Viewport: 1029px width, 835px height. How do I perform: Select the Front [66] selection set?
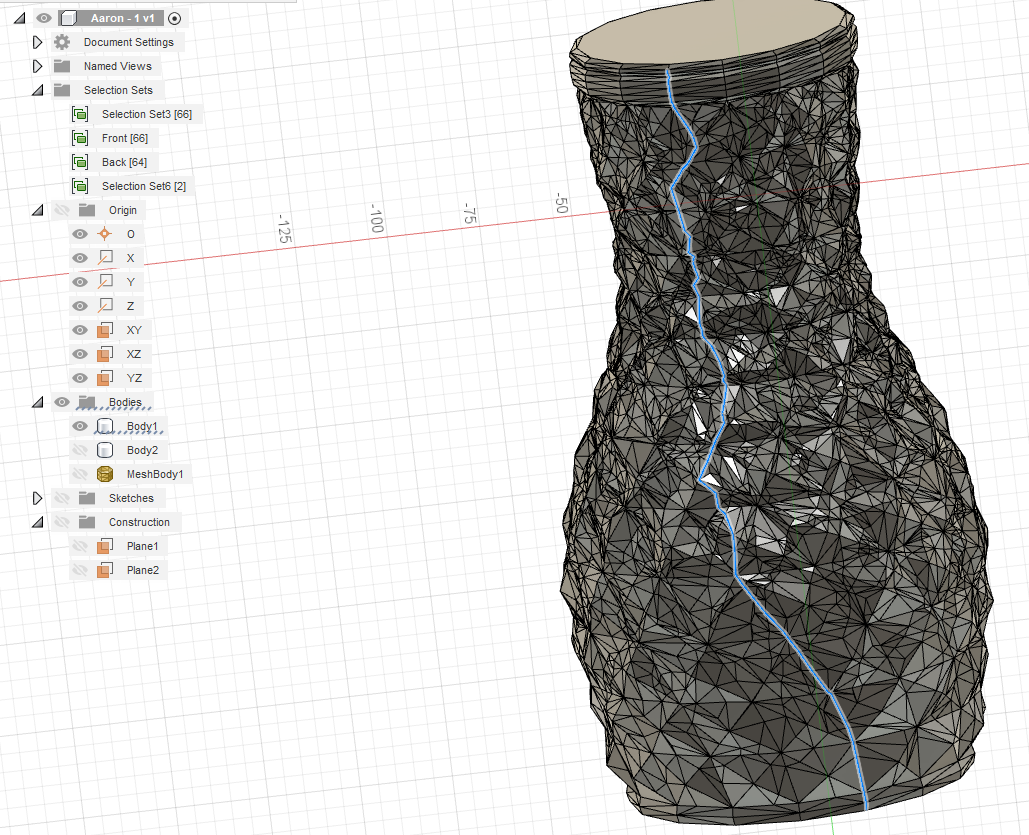[124, 138]
